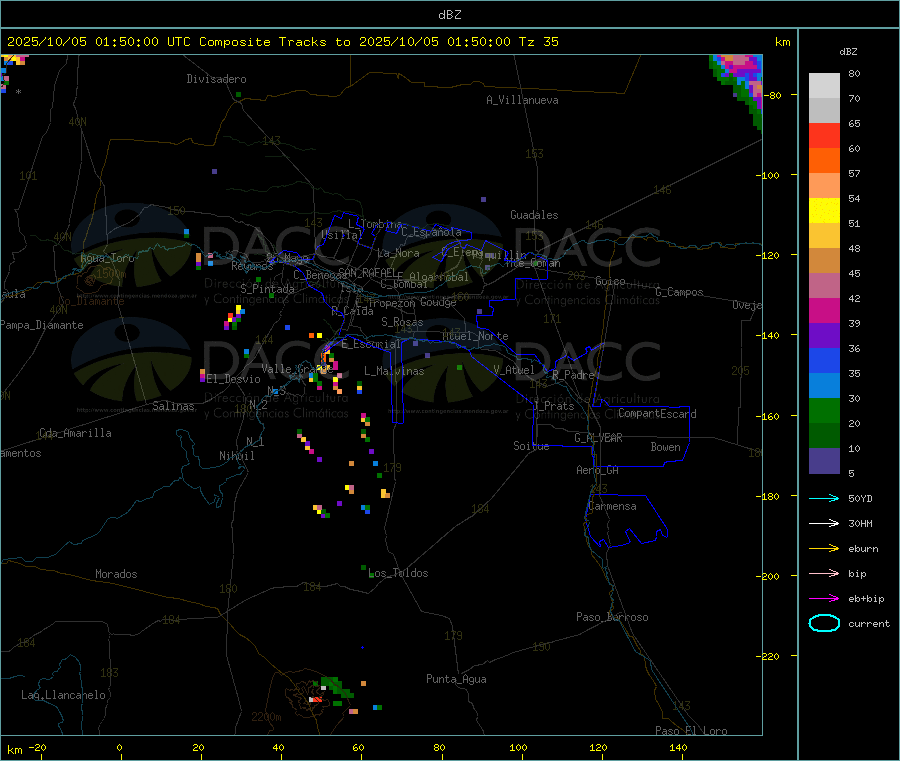
Task: Click the cyan 'current' ellipse legend symbol
Action: 824,623
